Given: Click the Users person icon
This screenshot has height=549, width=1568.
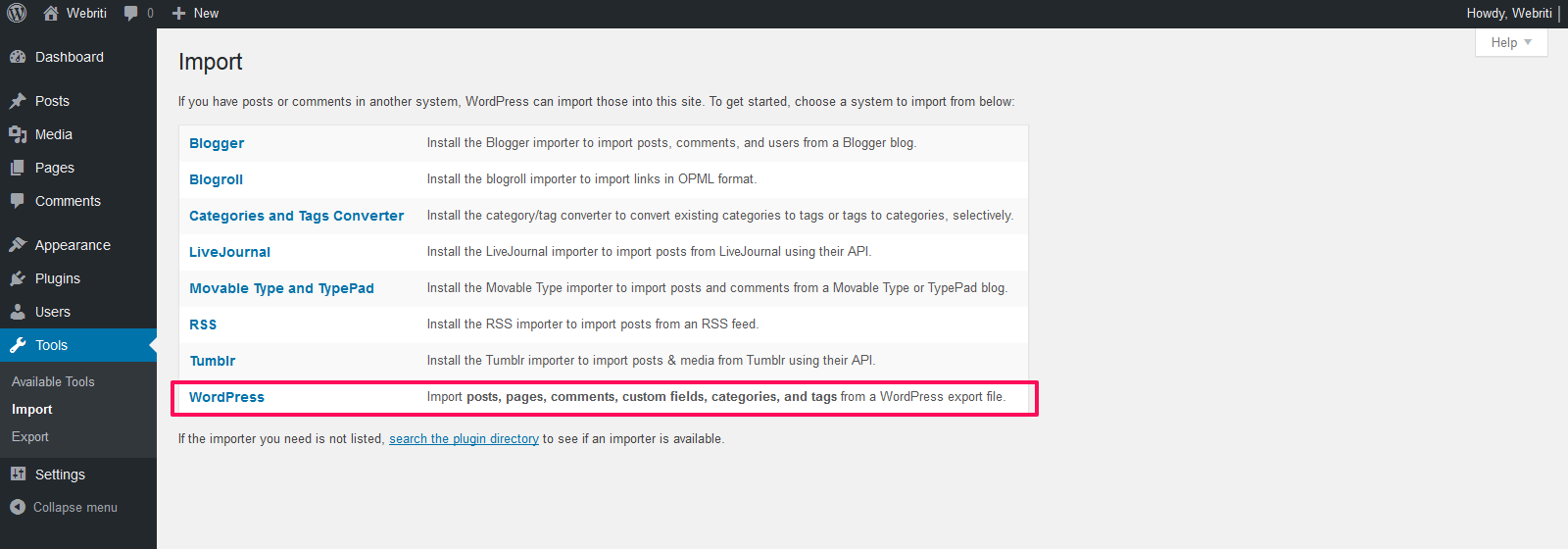Looking at the screenshot, I should (x=18, y=312).
